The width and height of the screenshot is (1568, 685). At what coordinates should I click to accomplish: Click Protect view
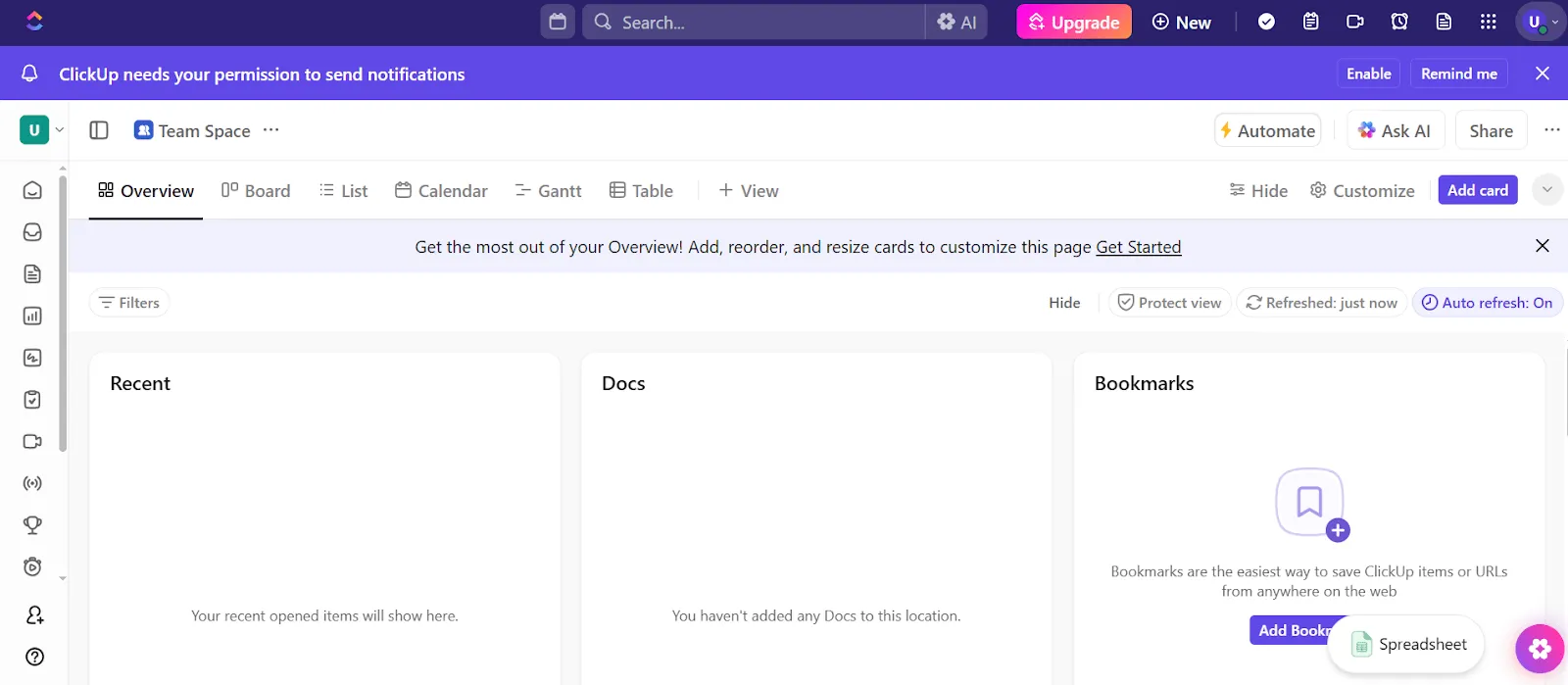(1170, 303)
